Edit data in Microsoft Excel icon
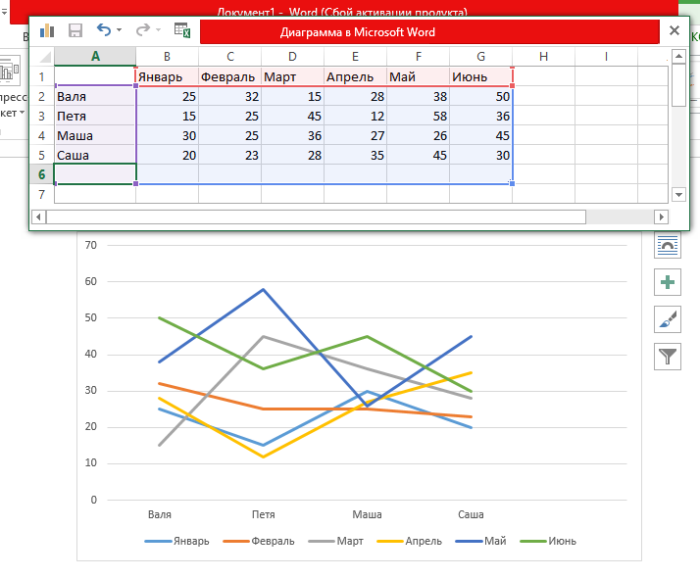Viewport: 700px width, 578px height. coord(182,30)
